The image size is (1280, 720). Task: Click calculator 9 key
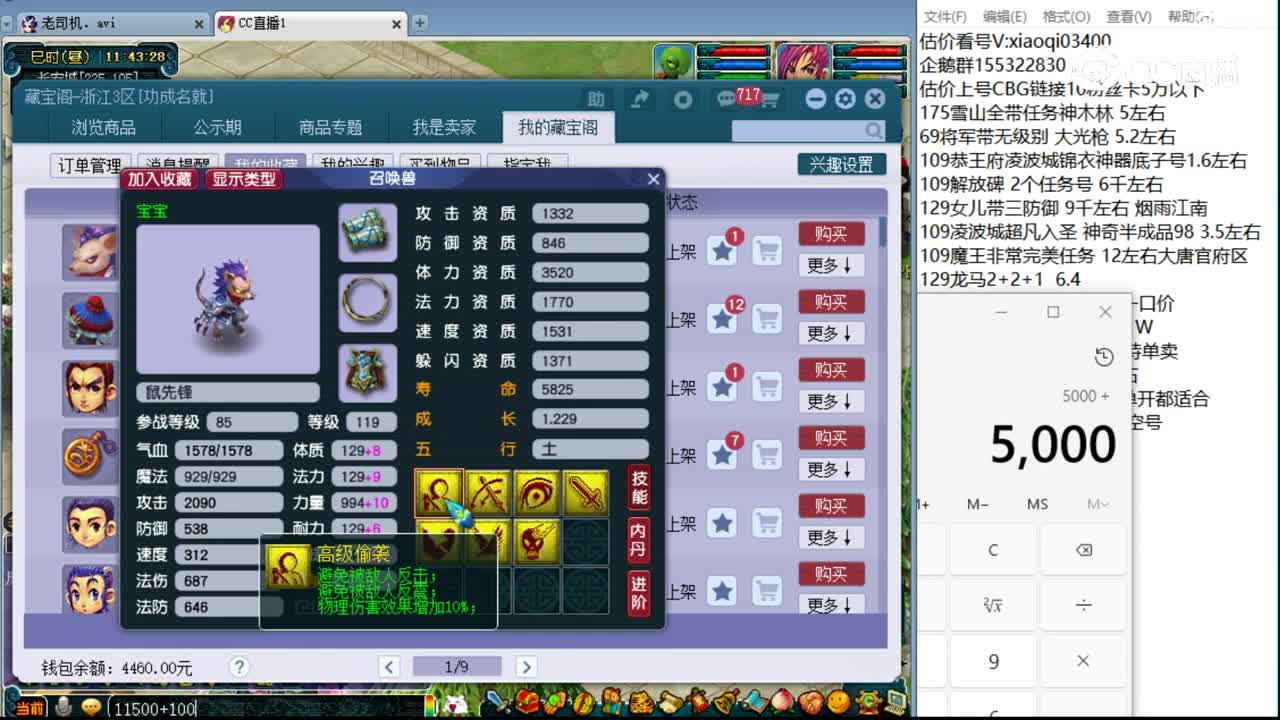point(993,661)
